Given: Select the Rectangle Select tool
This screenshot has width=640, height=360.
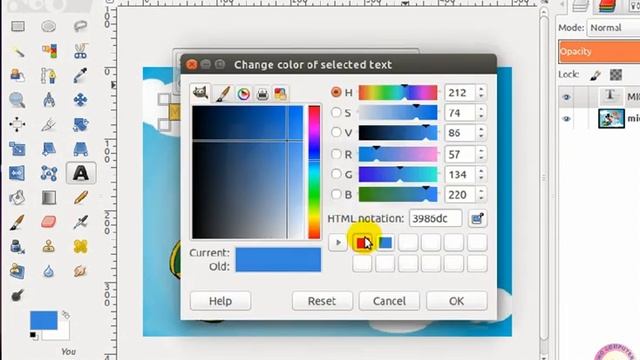Looking at the screenshot, I should point(18,27).
